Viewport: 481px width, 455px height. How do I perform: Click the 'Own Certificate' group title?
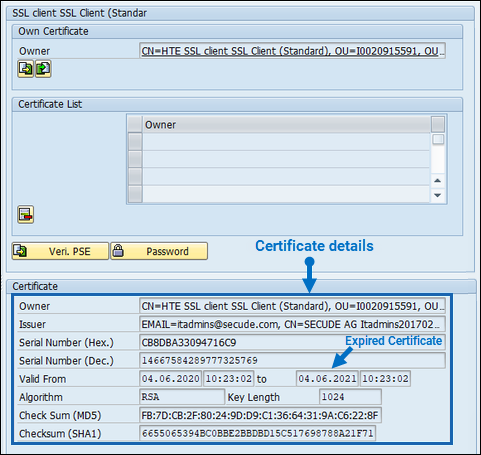pos(53,31)
